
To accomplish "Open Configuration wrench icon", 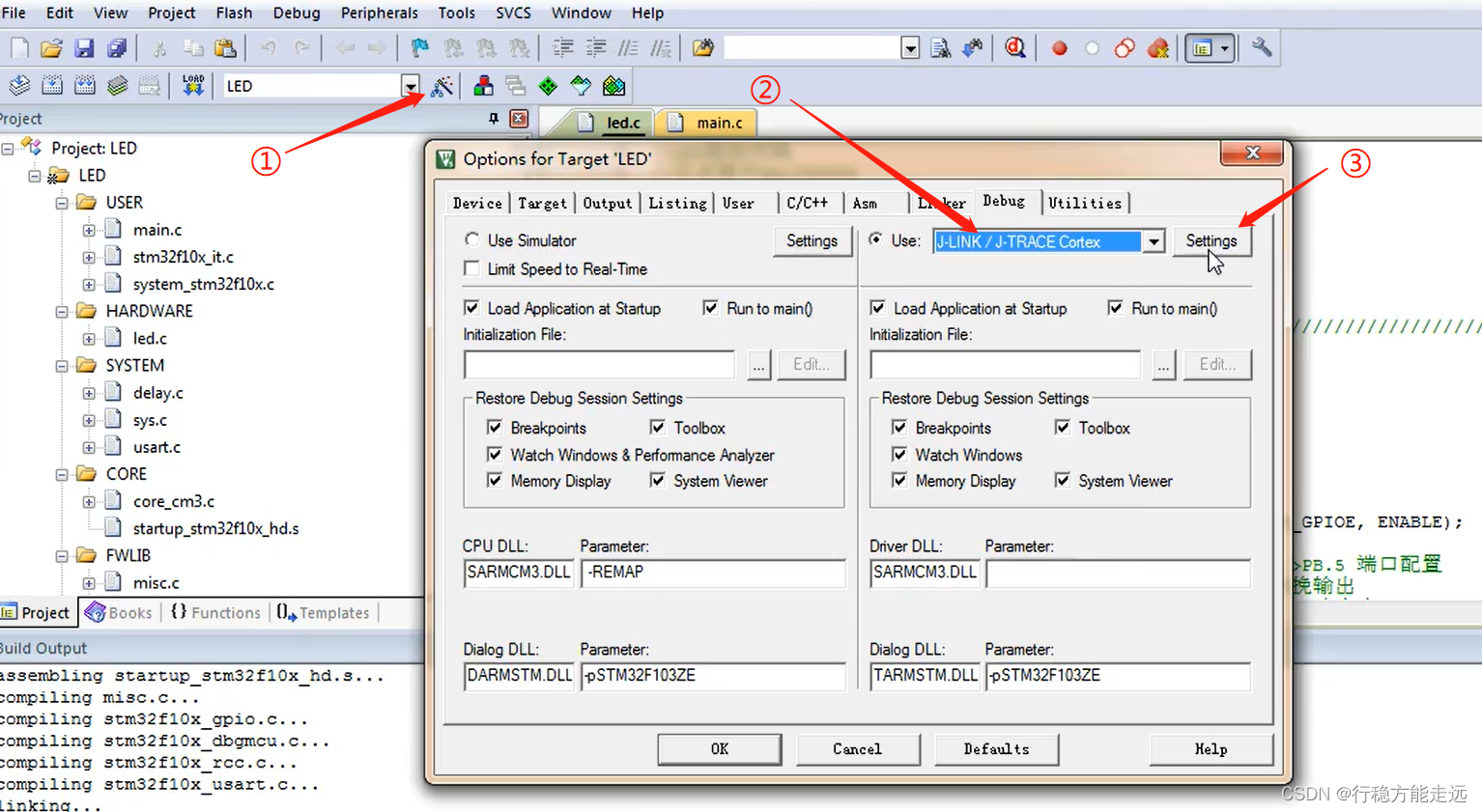I will point(1262,48).
